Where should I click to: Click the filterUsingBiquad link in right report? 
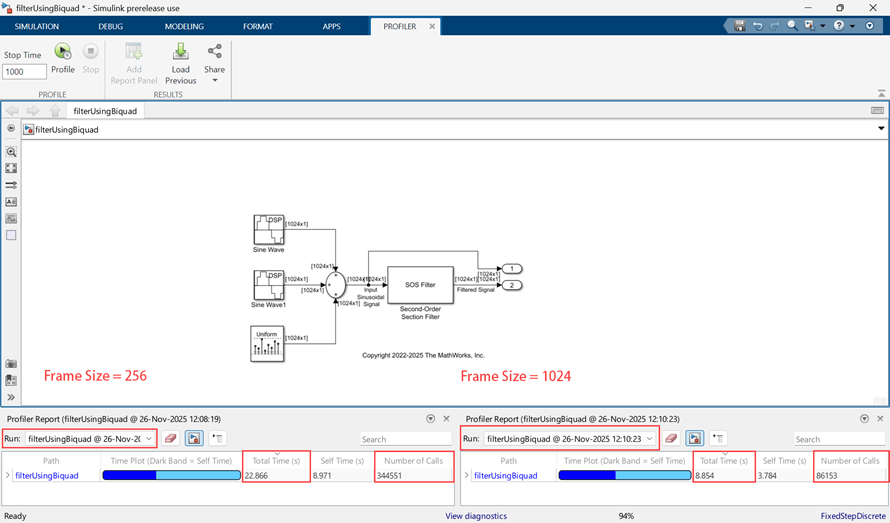click(x=505, y=476)
